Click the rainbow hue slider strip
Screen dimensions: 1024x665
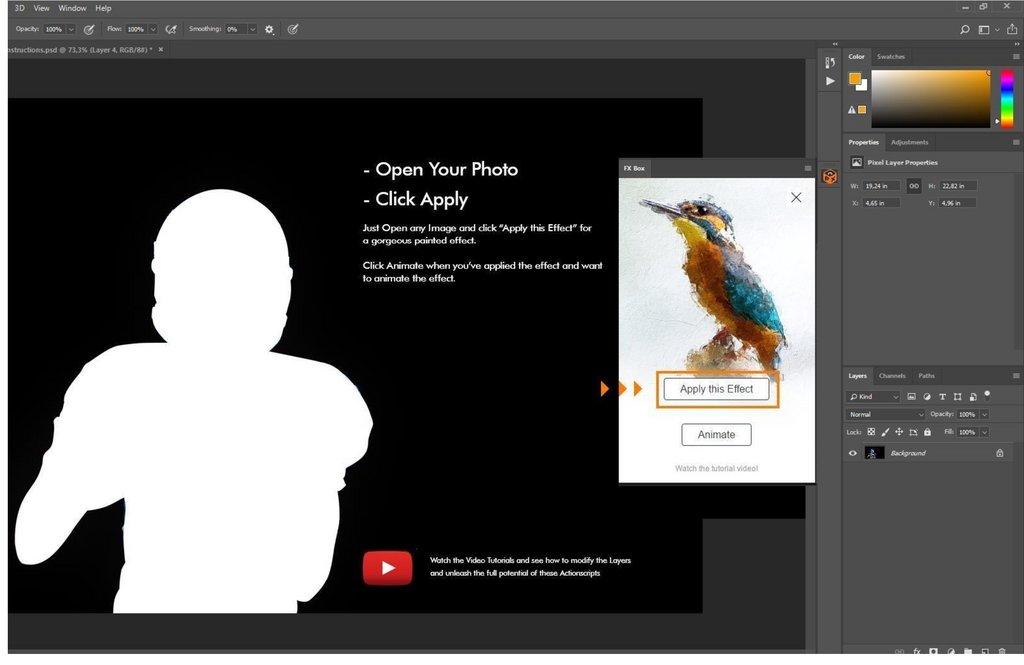[1006, 98]
